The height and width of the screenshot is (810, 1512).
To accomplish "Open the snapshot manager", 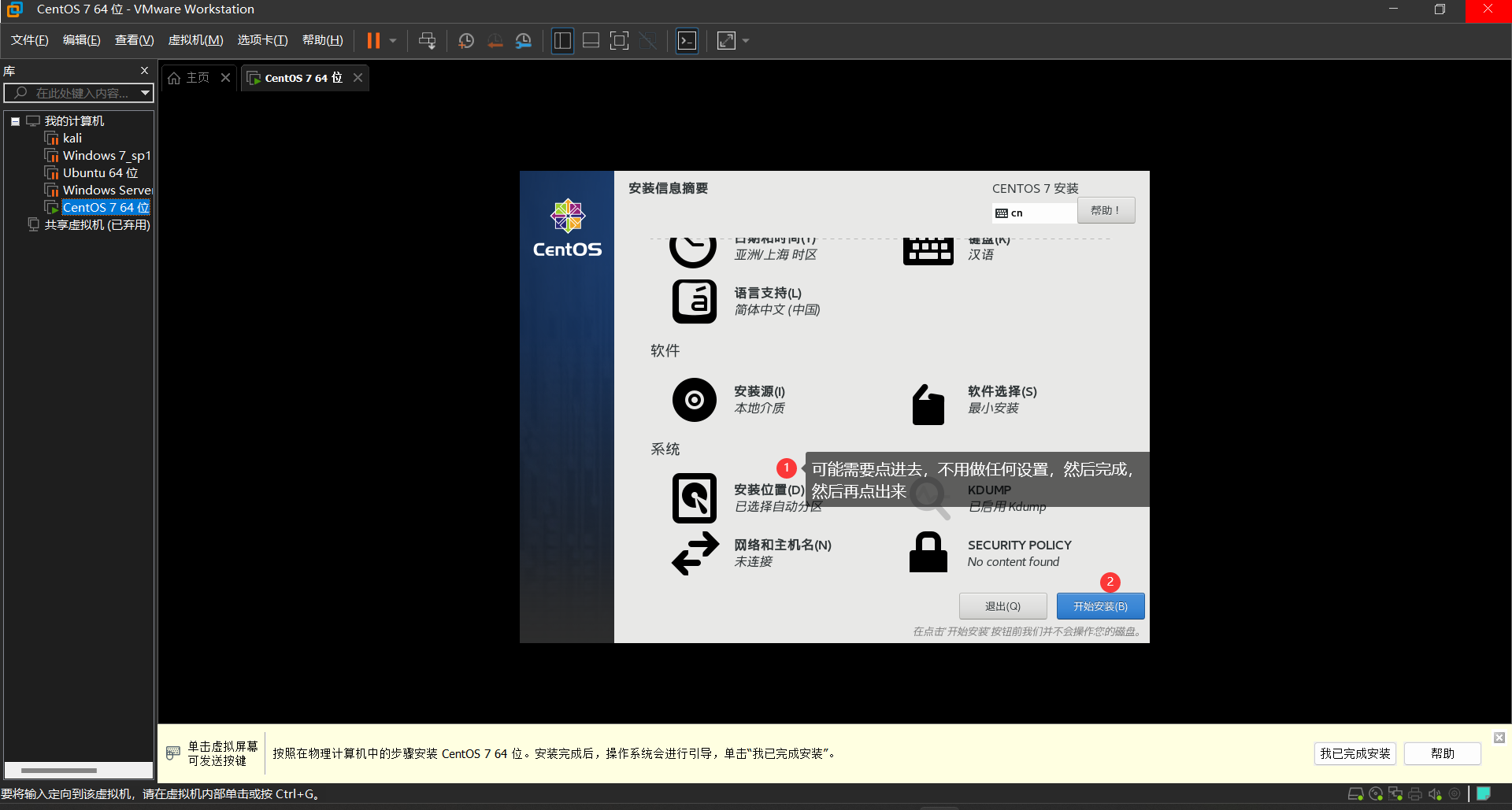I will coord(524,41).
